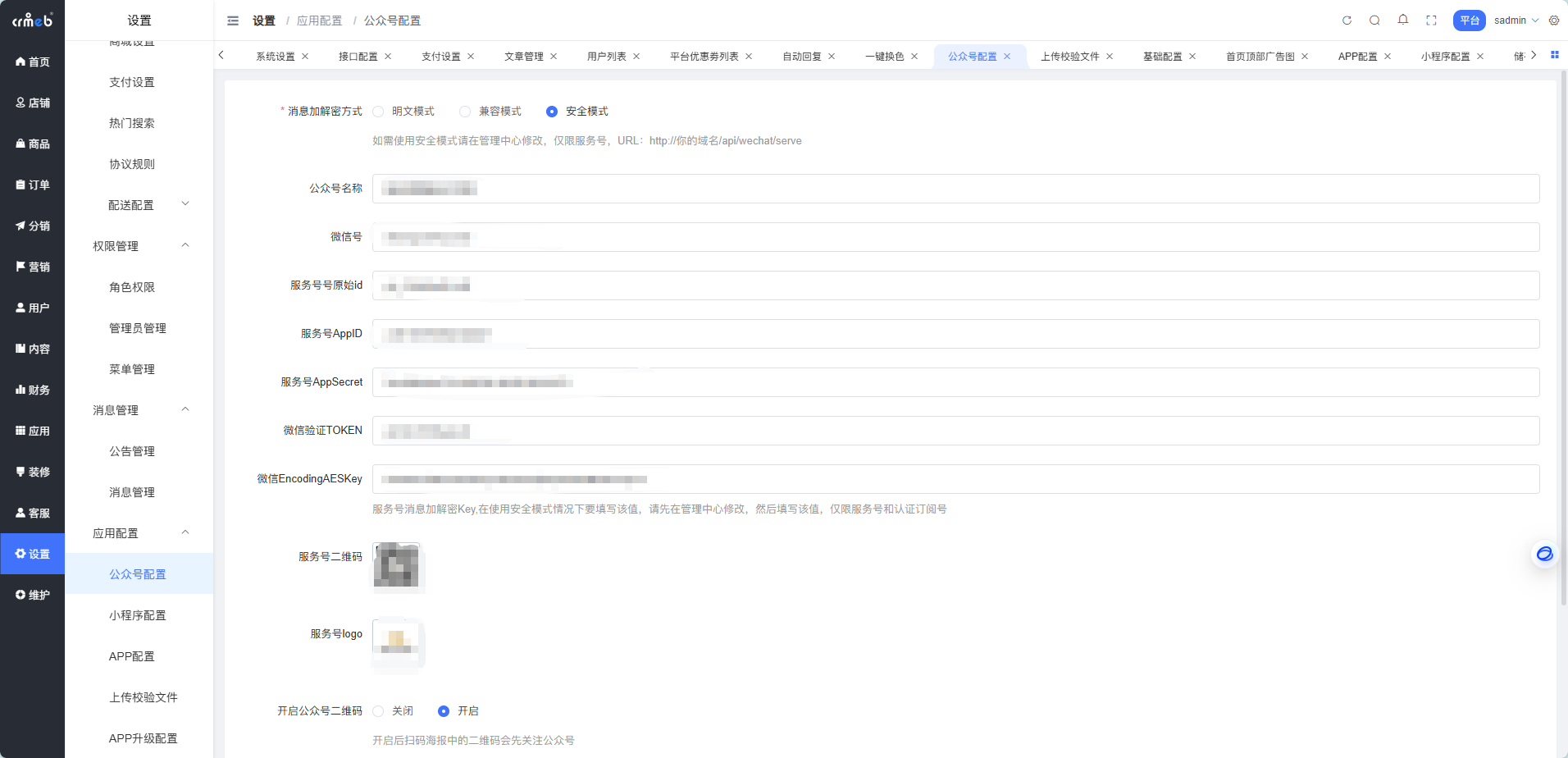Open 管理员管理 menu item

[x=139, y=328]
